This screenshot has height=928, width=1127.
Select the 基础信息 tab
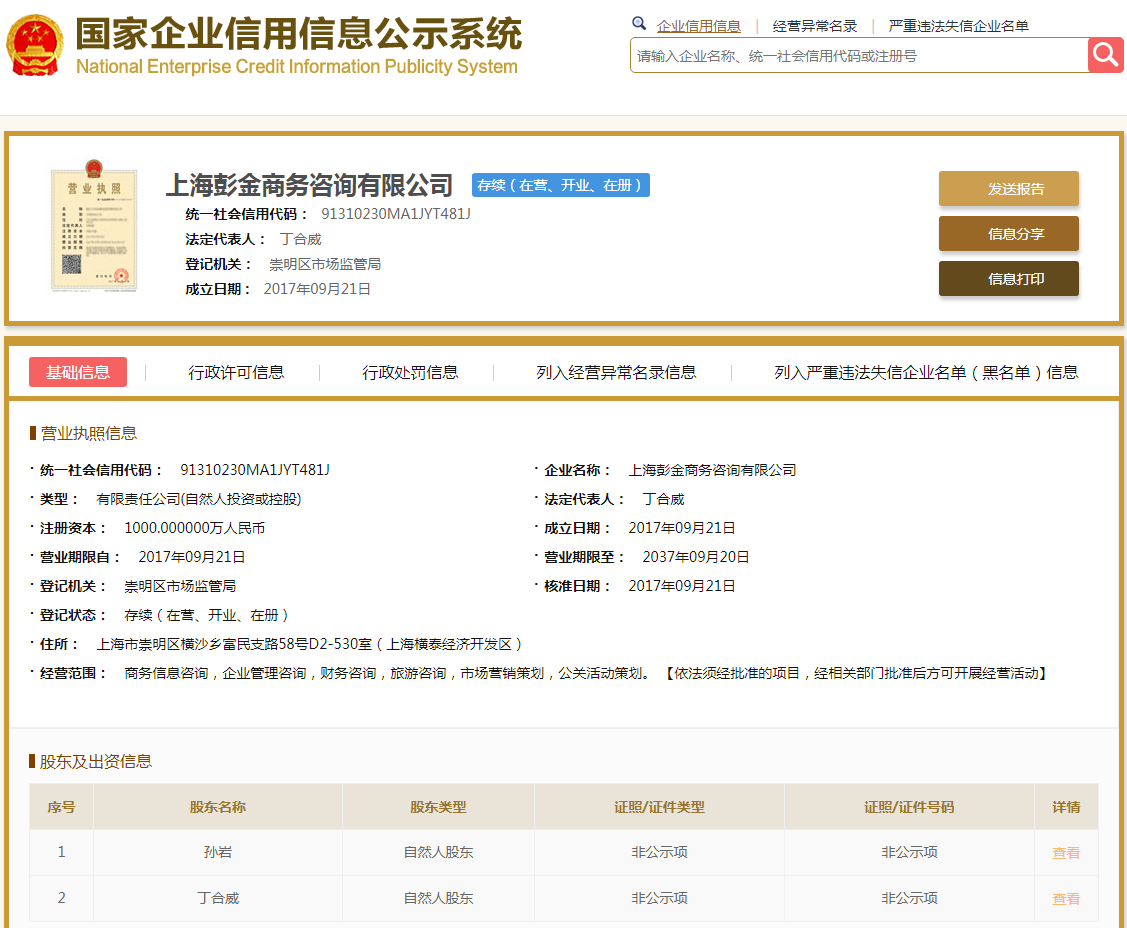[77, 371]
